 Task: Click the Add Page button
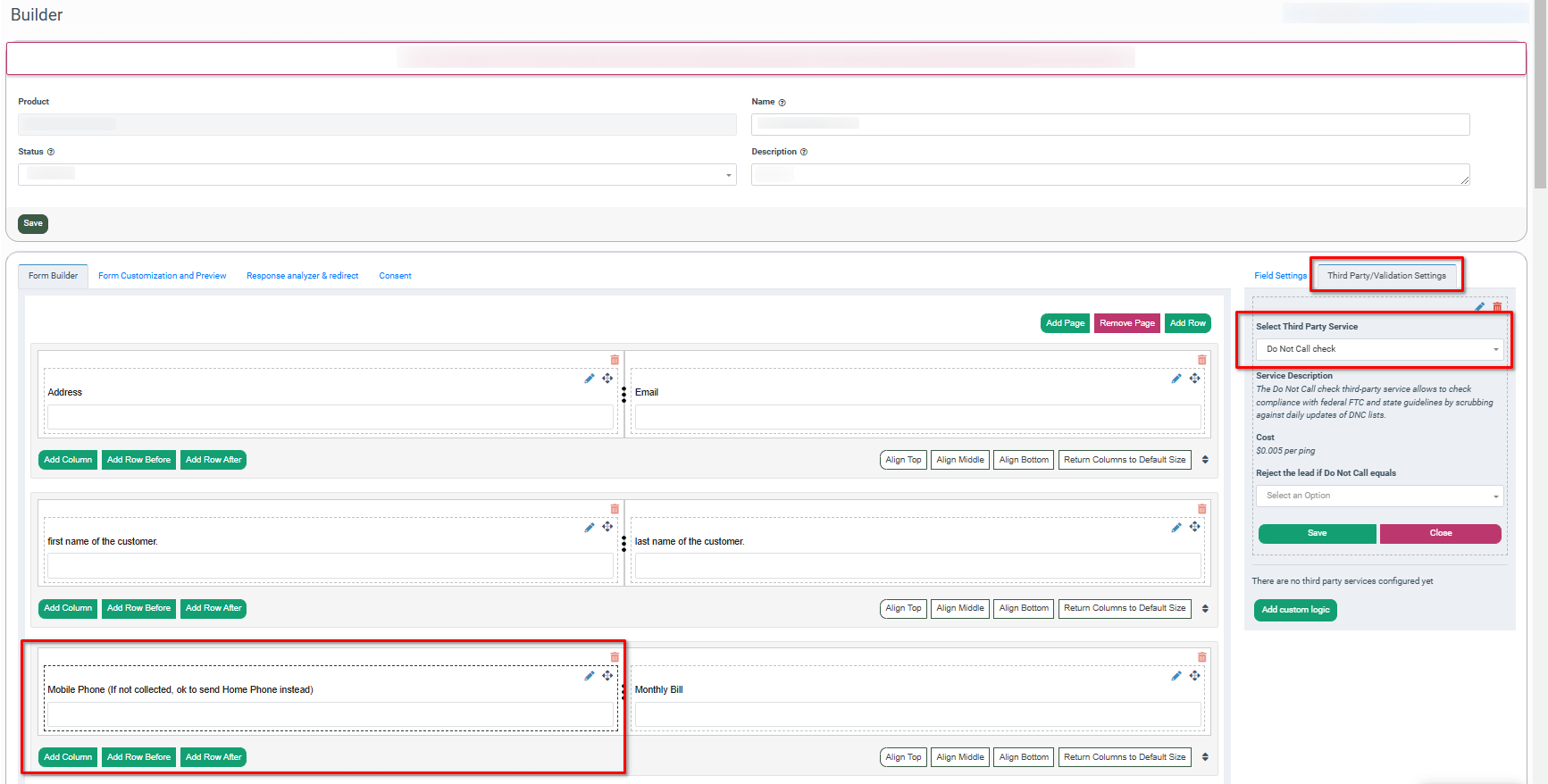[x=1065, y=323]
